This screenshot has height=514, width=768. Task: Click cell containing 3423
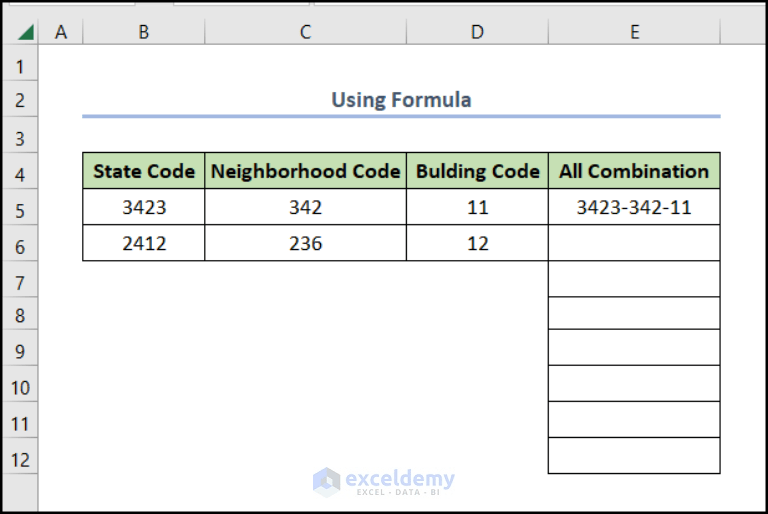click(x=144, y=207)
